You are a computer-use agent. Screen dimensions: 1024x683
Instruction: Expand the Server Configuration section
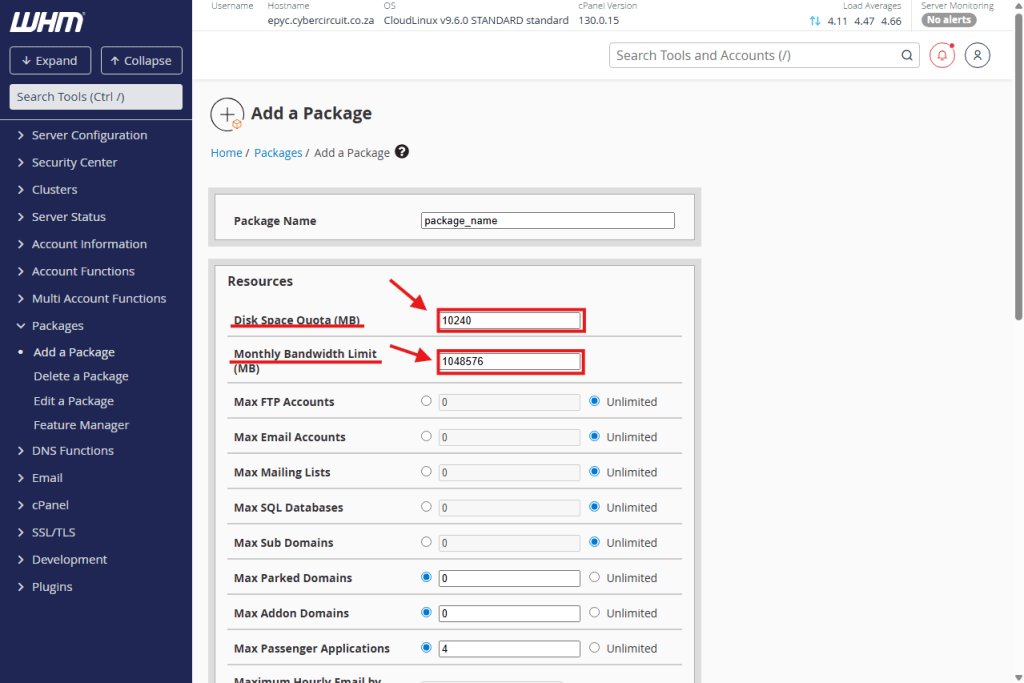pyautogui.click(x=89, y=135)
